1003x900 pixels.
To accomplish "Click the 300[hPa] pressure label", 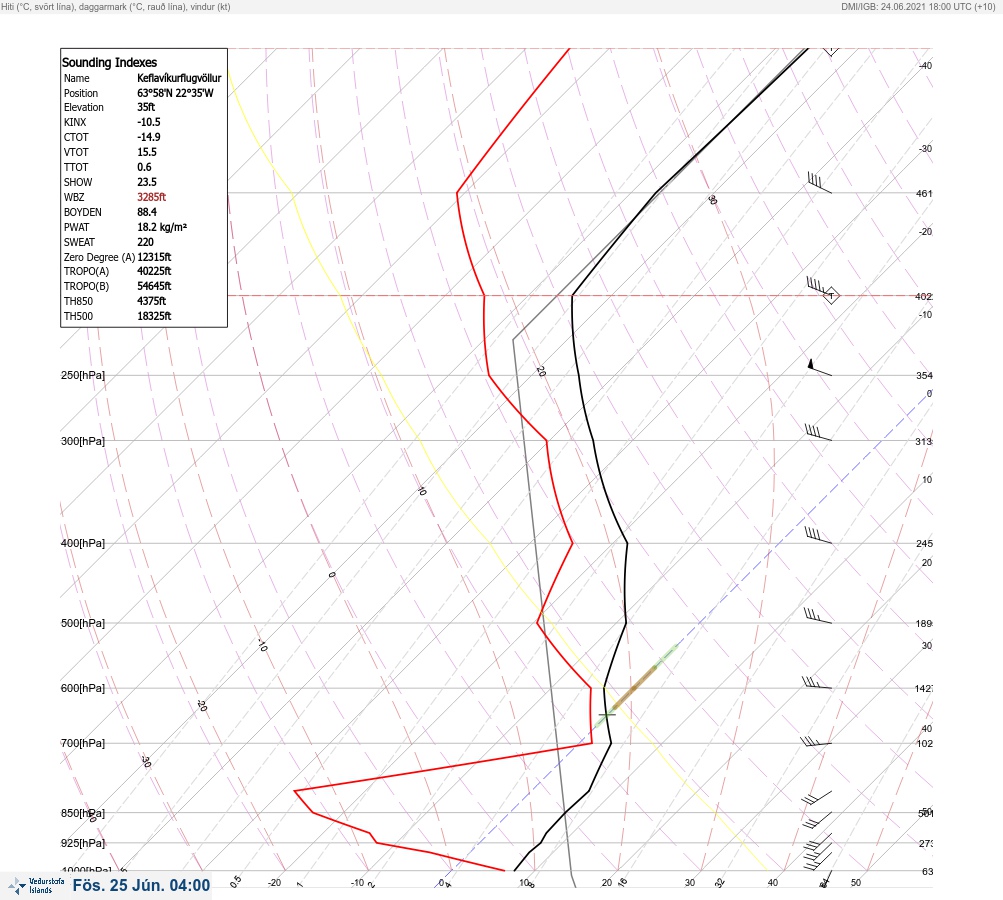I will [x=83, y=441].
